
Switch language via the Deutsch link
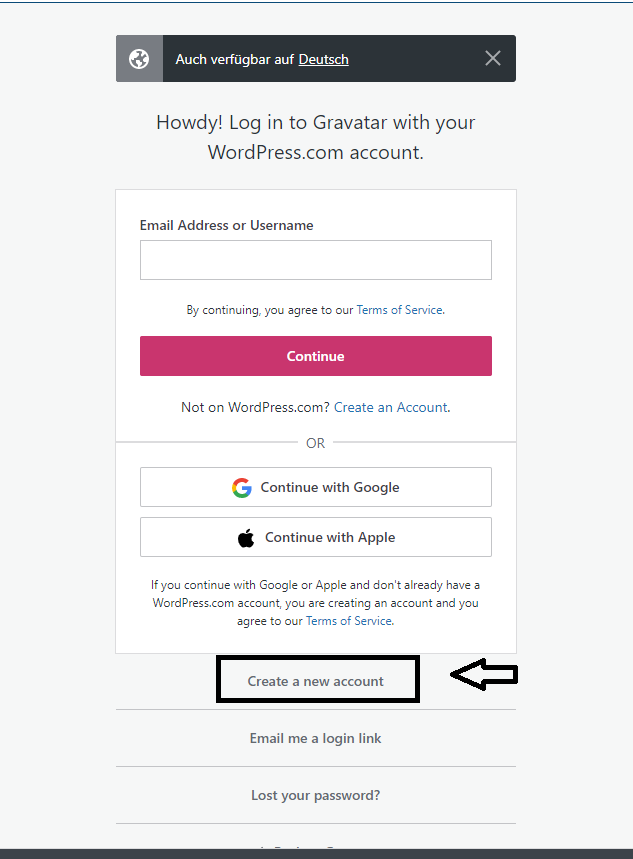[323, 59]
